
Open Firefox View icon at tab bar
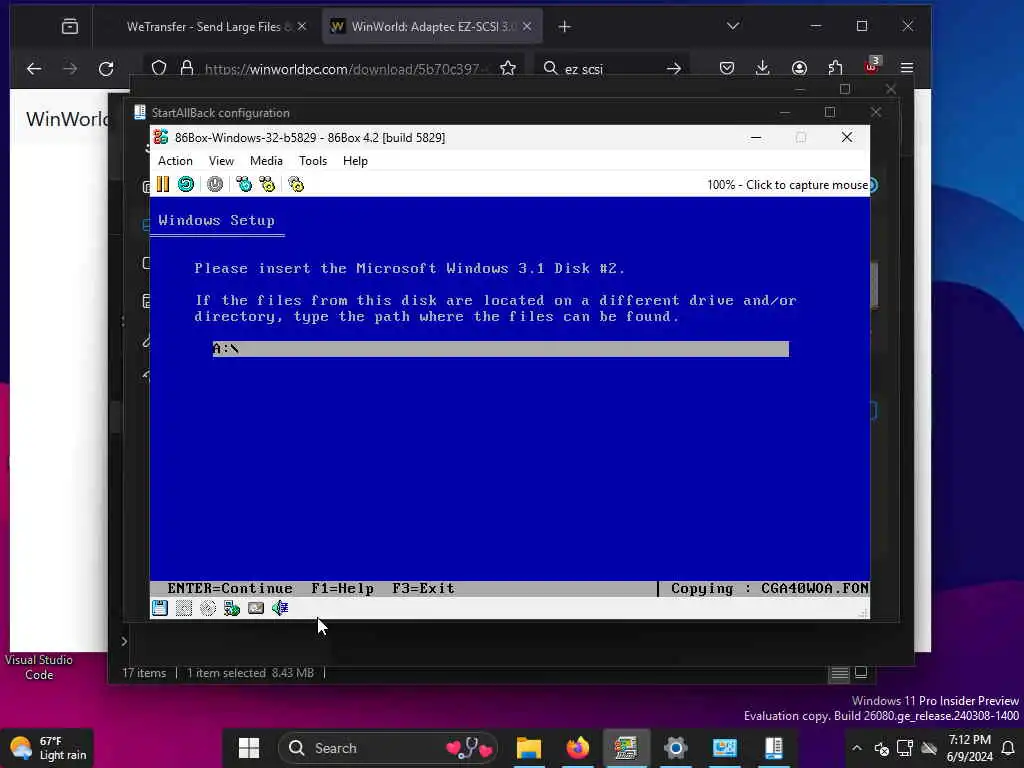pyautogui.click(x=70, y=27)
